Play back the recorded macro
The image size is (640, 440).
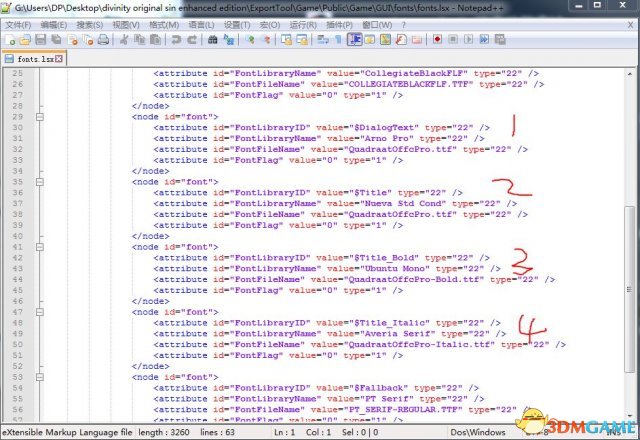pos(469,40)
